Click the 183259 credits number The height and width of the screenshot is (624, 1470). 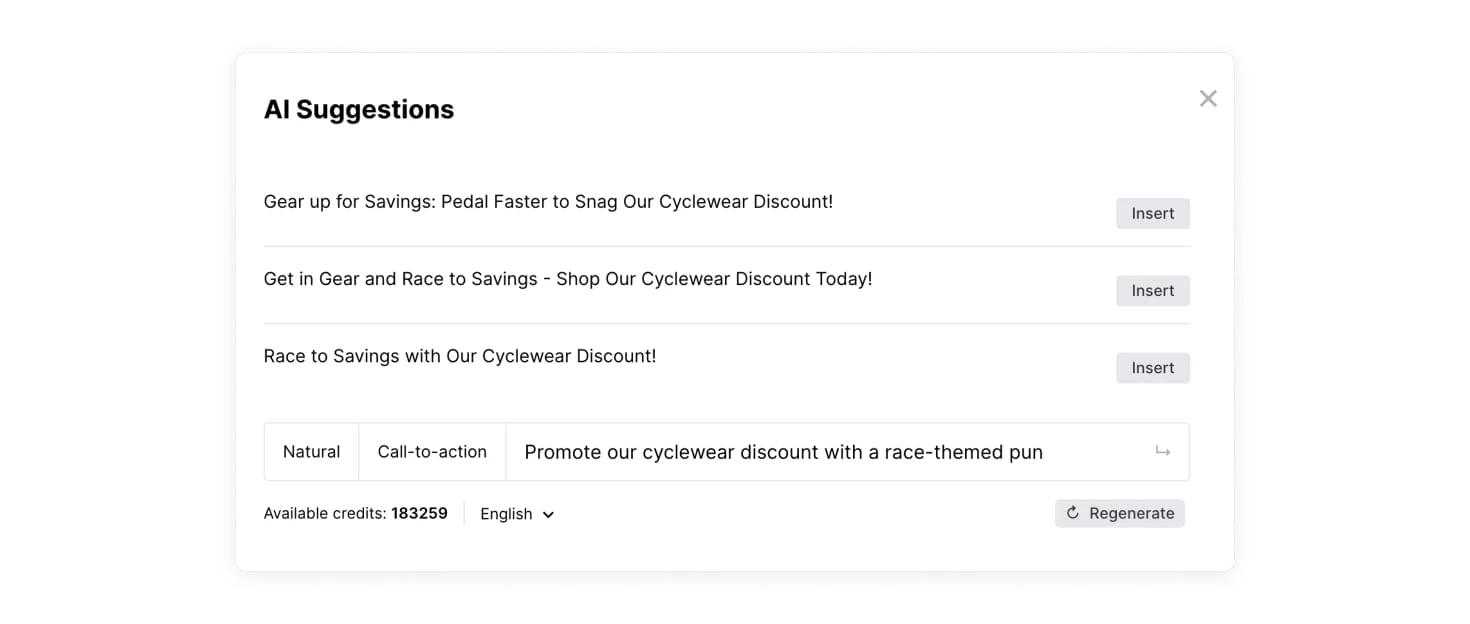tap(419, 514)
